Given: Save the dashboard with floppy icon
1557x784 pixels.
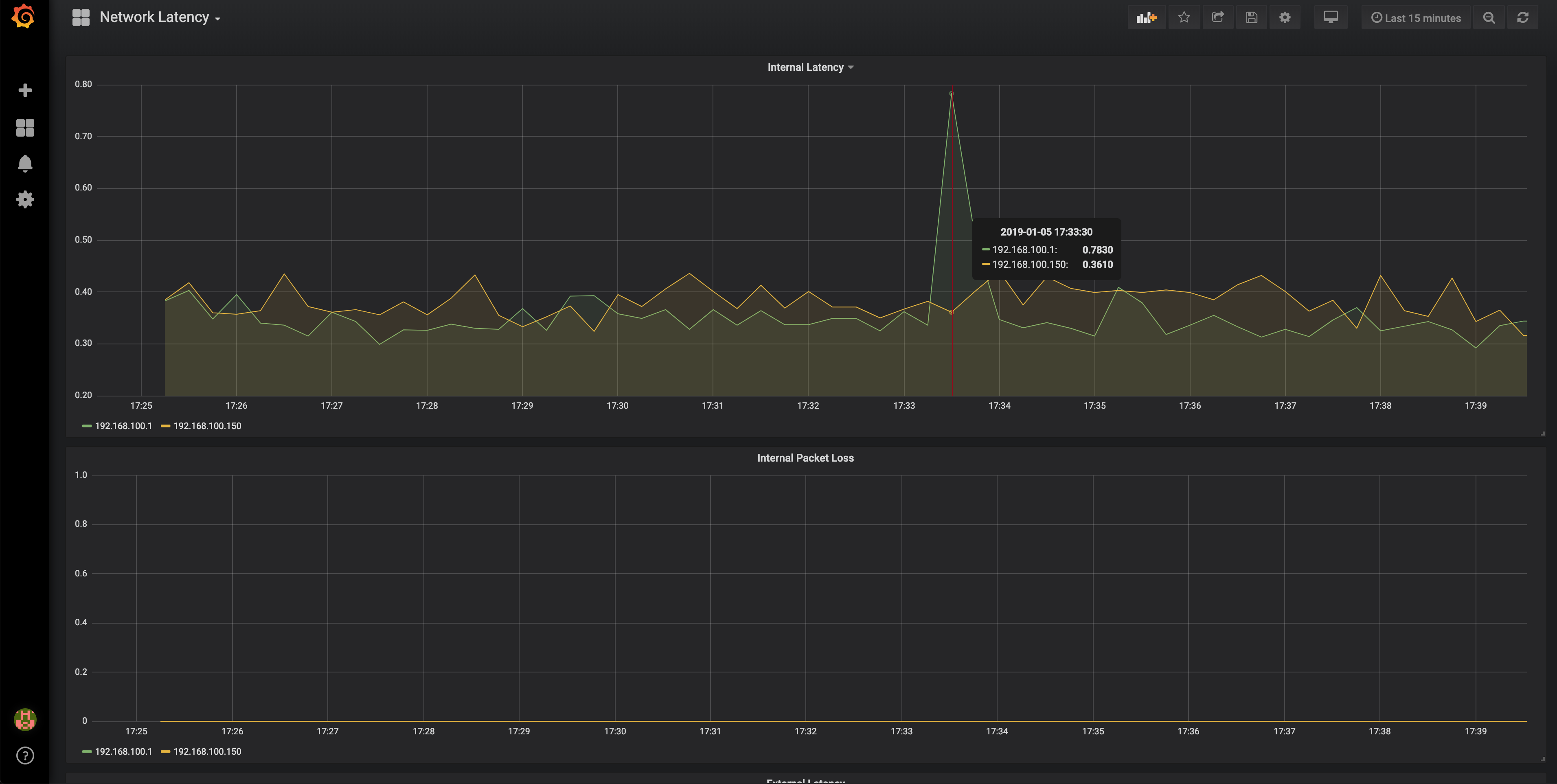Looking at the screenshot, I should (1252, 18).
